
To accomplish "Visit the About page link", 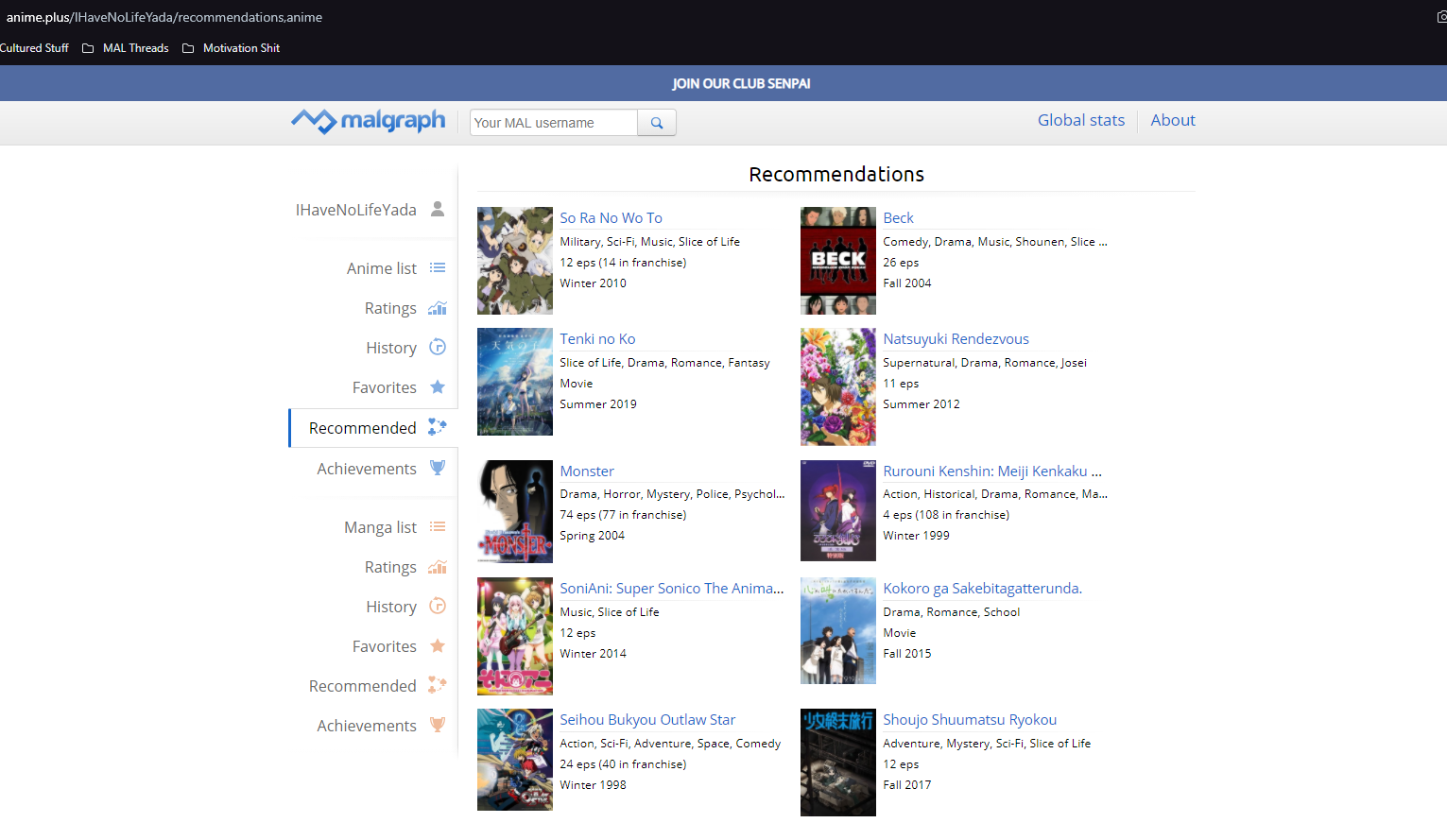I will (x=1172, y=120).
